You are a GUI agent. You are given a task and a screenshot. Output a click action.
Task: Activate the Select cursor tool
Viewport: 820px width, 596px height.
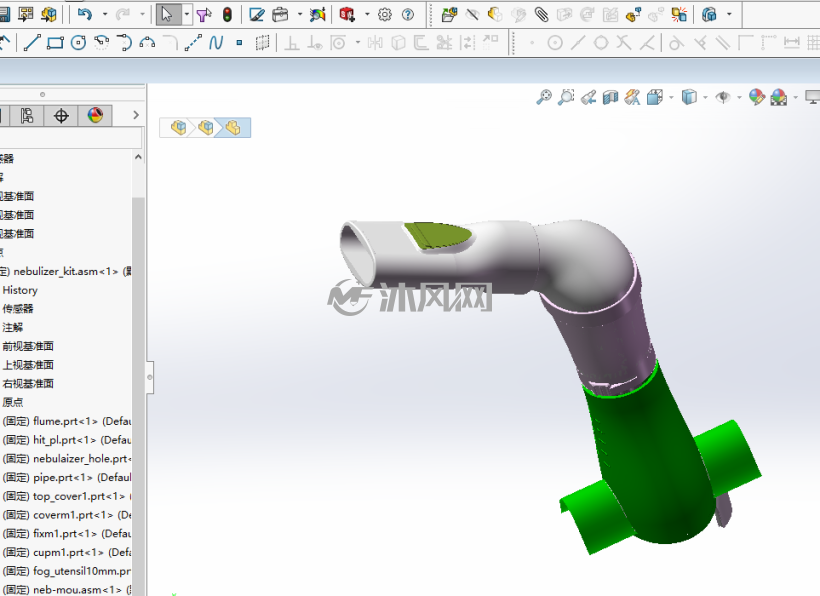pyautogui.click(x=167, y=15)
